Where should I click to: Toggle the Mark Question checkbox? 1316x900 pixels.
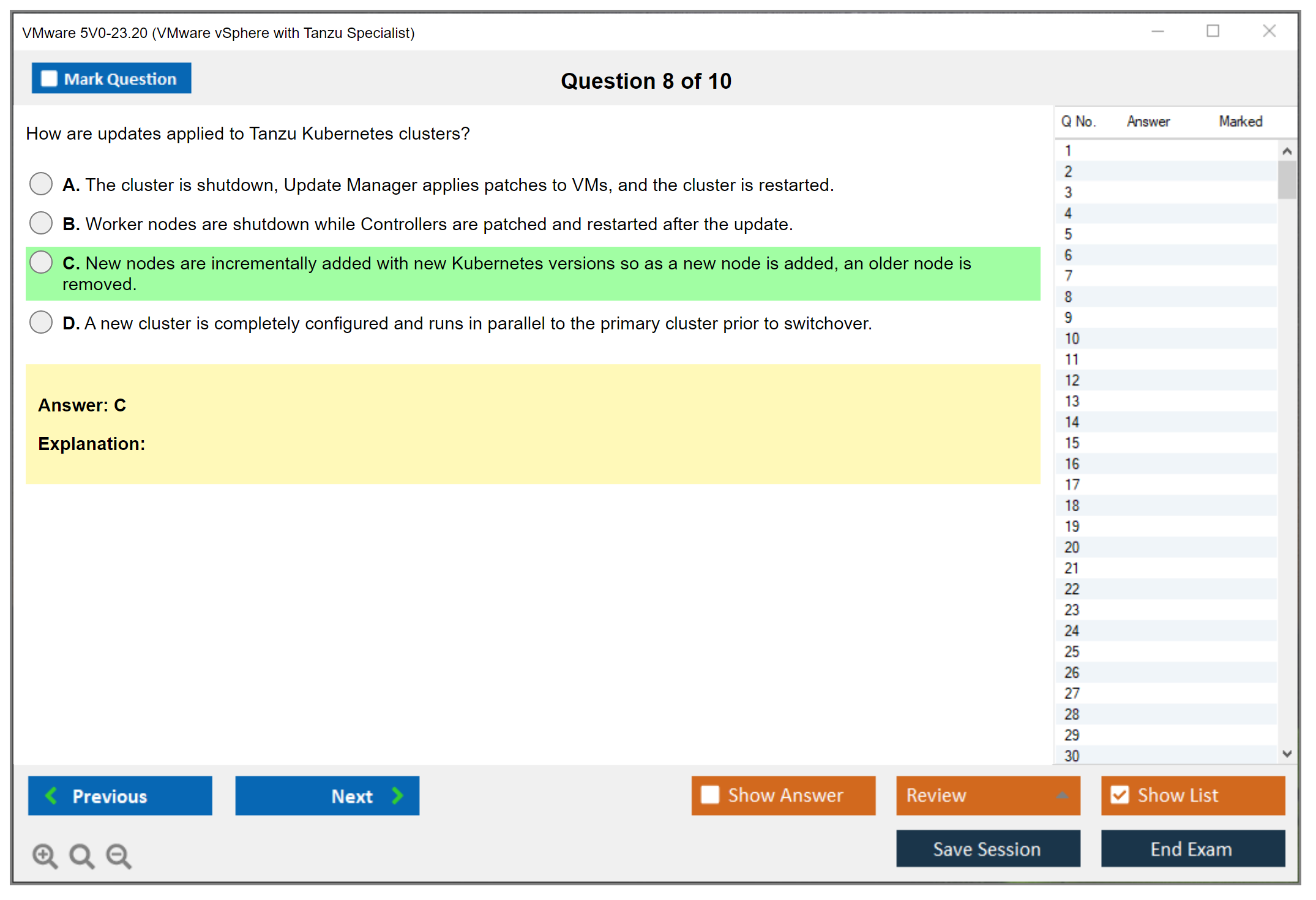pos(49,78)
